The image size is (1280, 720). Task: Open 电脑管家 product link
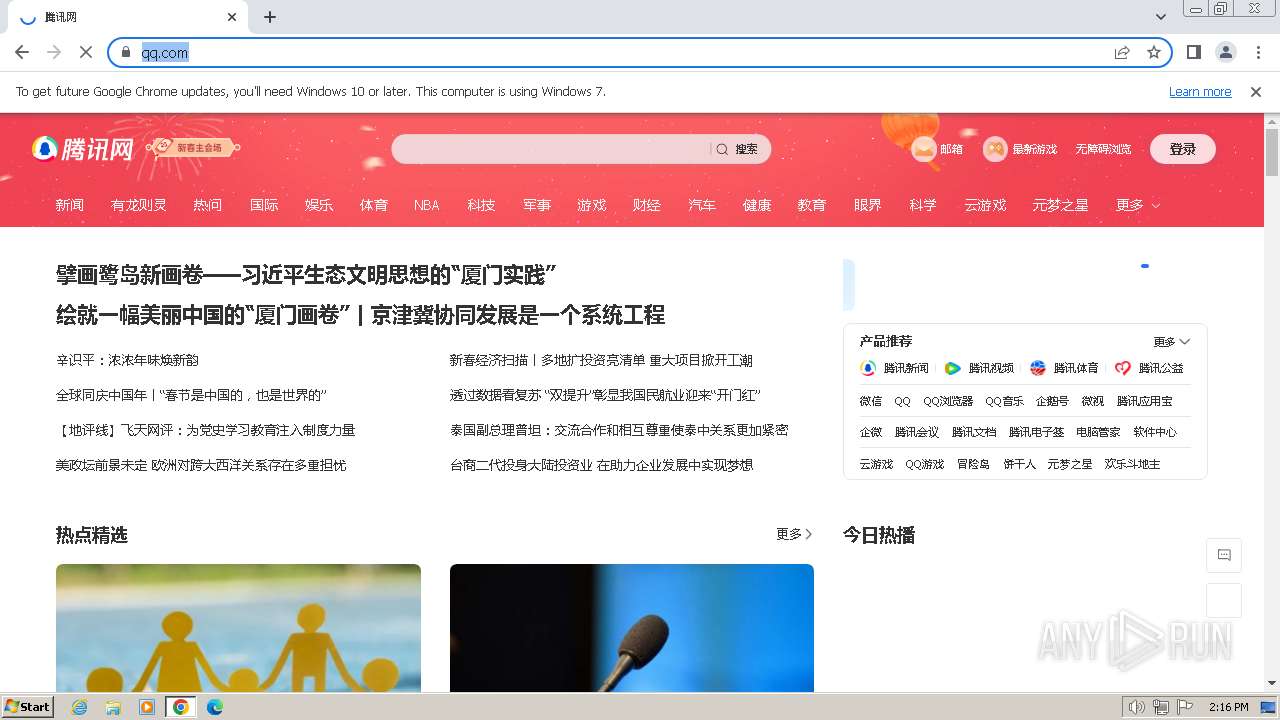tap(1098, 432)
